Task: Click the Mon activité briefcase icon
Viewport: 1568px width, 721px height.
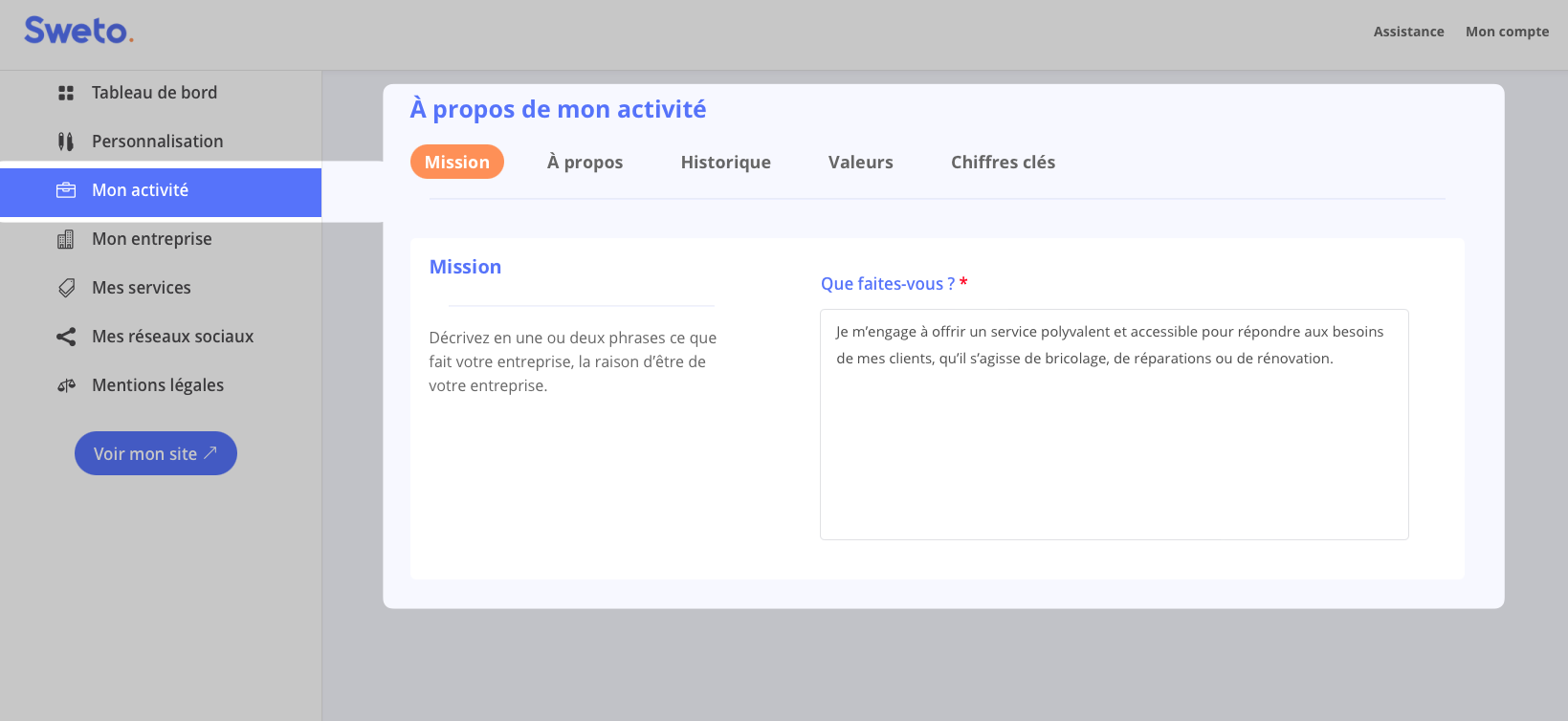Action: (66, 190)
